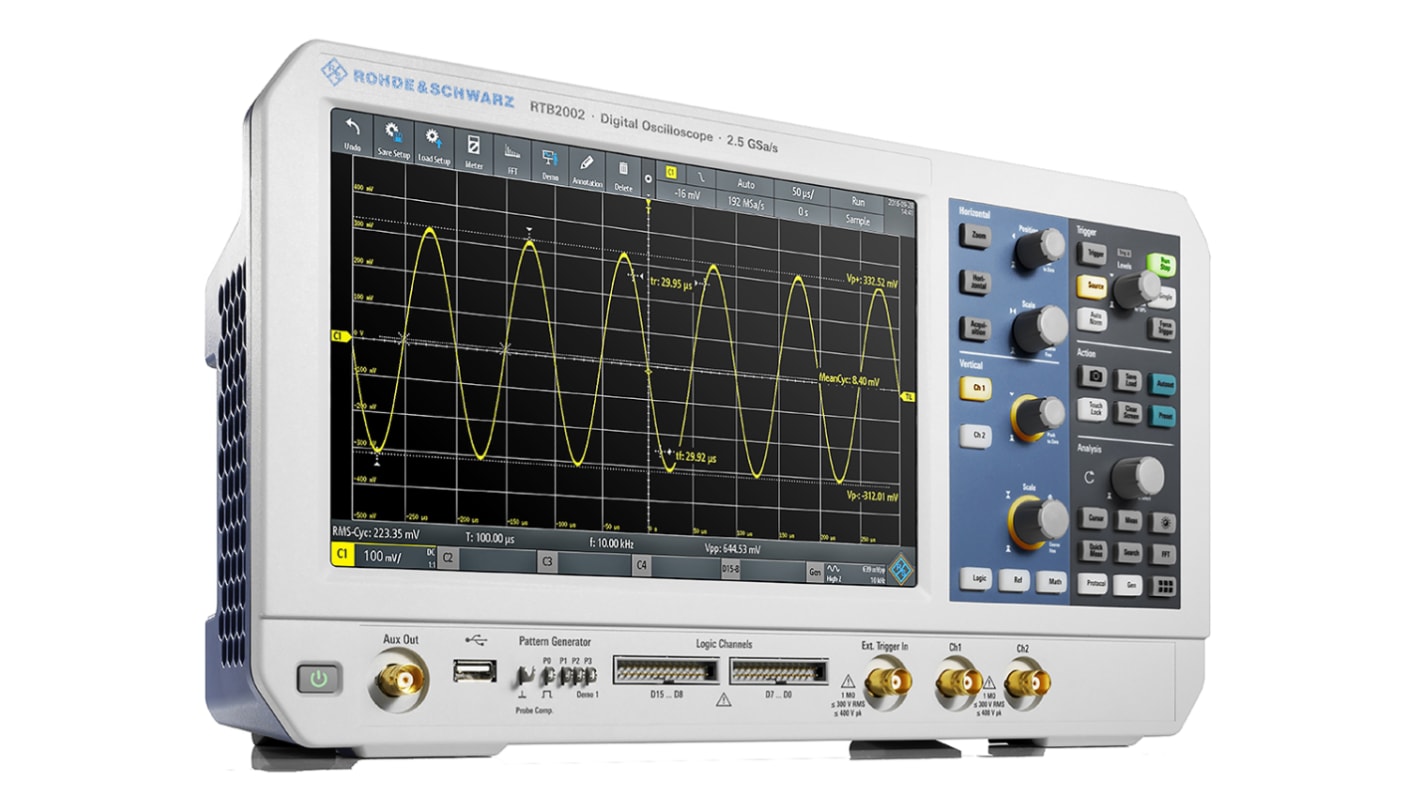Image resolution: width=1420 pixels, height=798 pixels.
Task: Toggle the Ch 2 channel key
Action: [x=976, y=435]
